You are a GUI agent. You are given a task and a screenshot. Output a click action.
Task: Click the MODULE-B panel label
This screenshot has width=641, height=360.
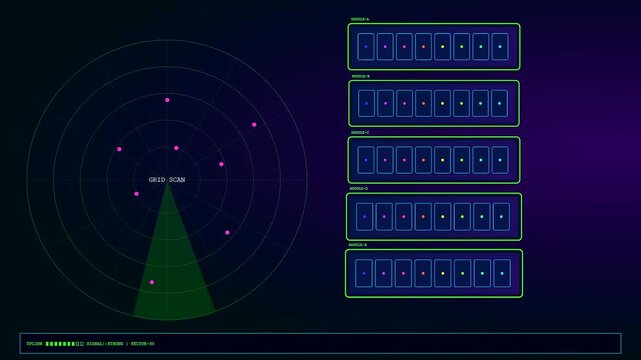(361, 76)
